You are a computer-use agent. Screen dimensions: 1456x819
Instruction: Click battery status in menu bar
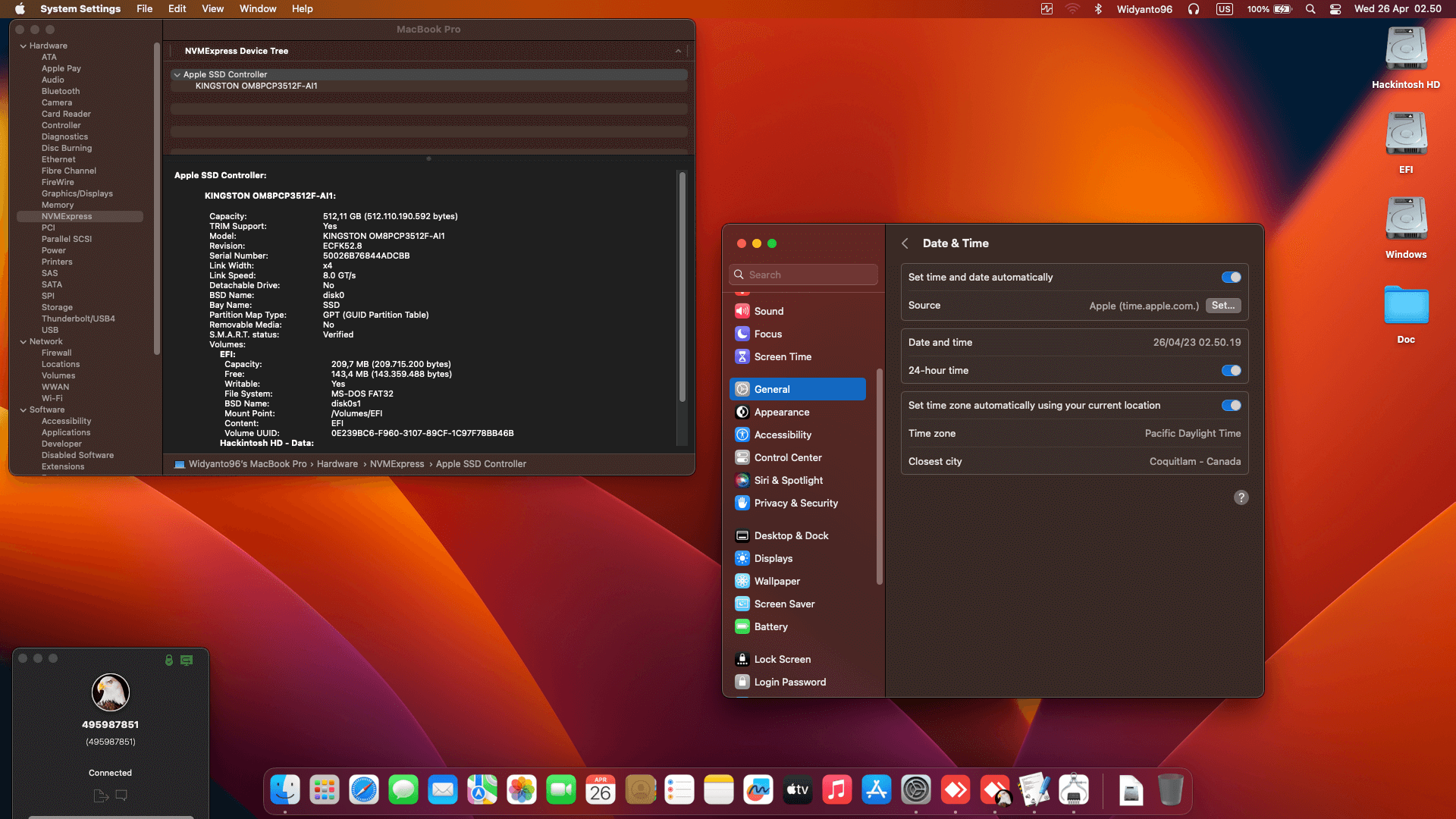(1269, 9)
